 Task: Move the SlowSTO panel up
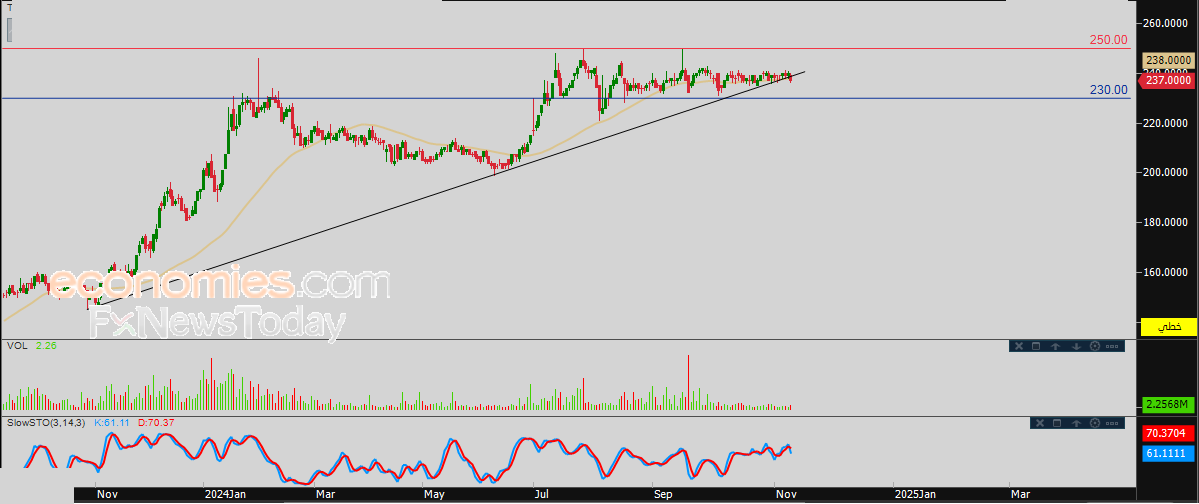coord(1077,423)
